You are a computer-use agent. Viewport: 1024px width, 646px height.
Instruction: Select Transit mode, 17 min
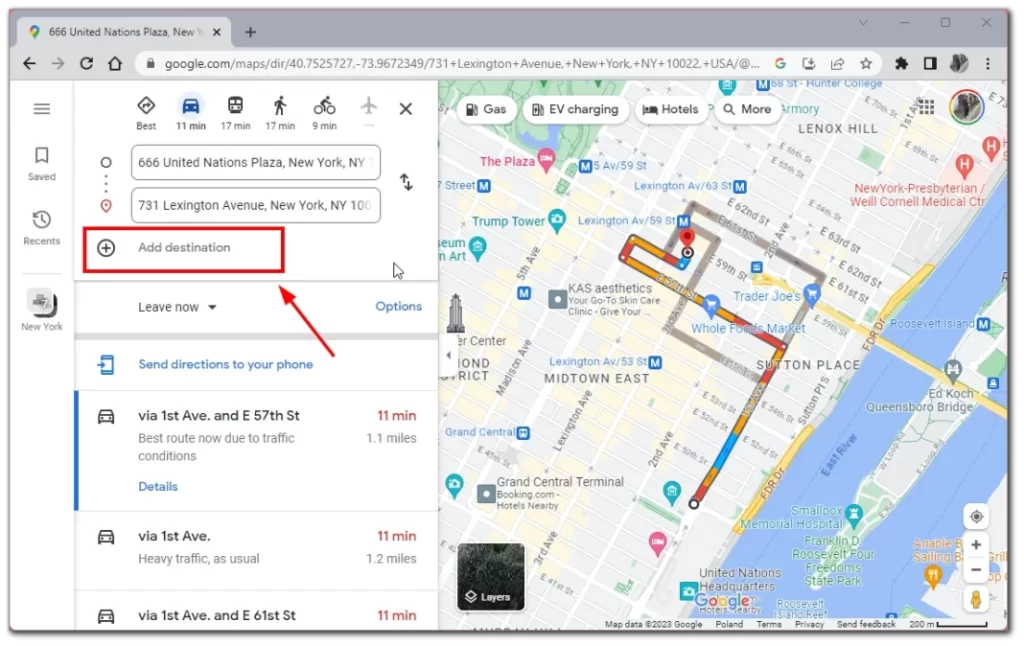tap(235, 113)
